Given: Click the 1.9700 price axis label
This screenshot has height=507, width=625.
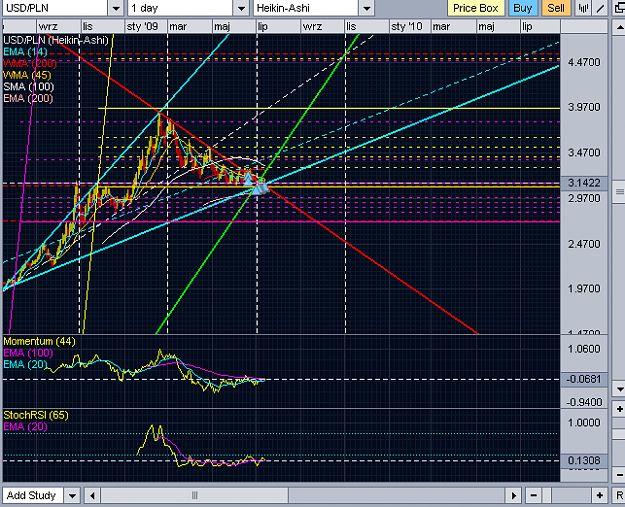Looking at the screenshot, I should 584,289.
